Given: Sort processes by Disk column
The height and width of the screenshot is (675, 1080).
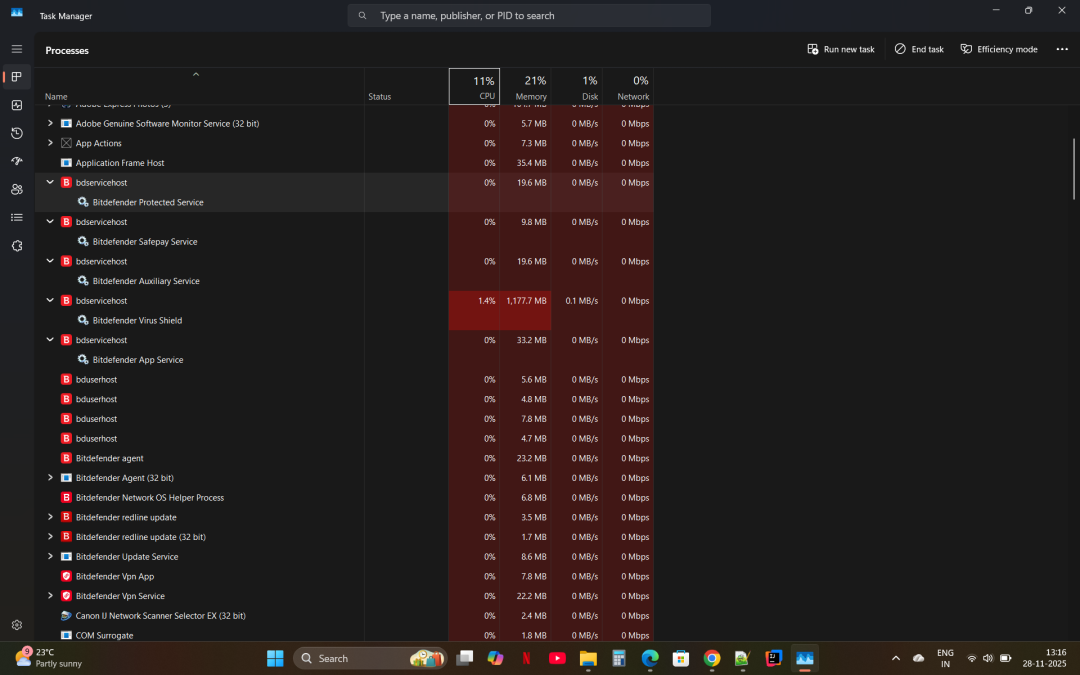Looking at the screenshot, I should coord(577,87).
